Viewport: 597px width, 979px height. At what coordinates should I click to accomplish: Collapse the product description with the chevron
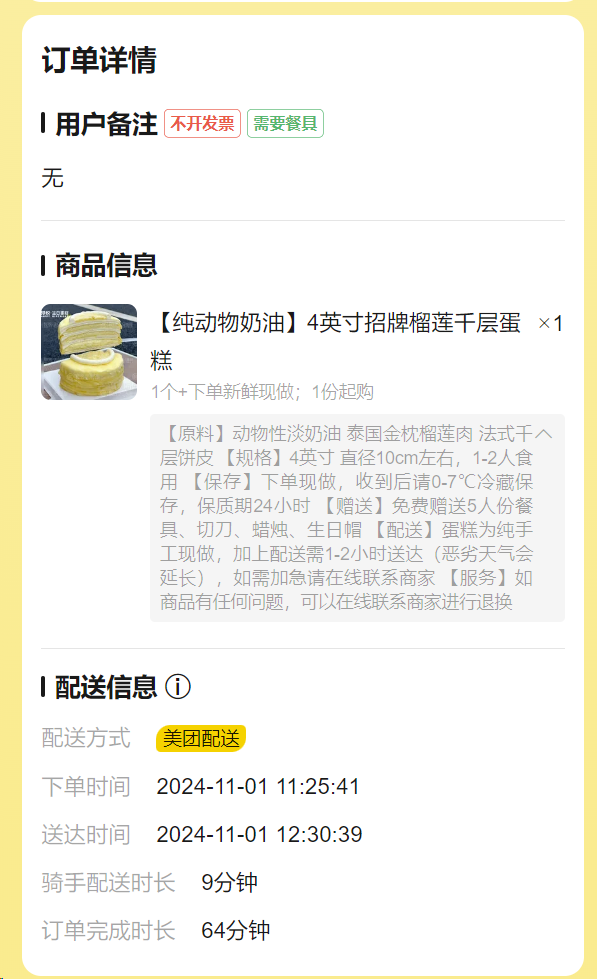click(x=543, y=433)
